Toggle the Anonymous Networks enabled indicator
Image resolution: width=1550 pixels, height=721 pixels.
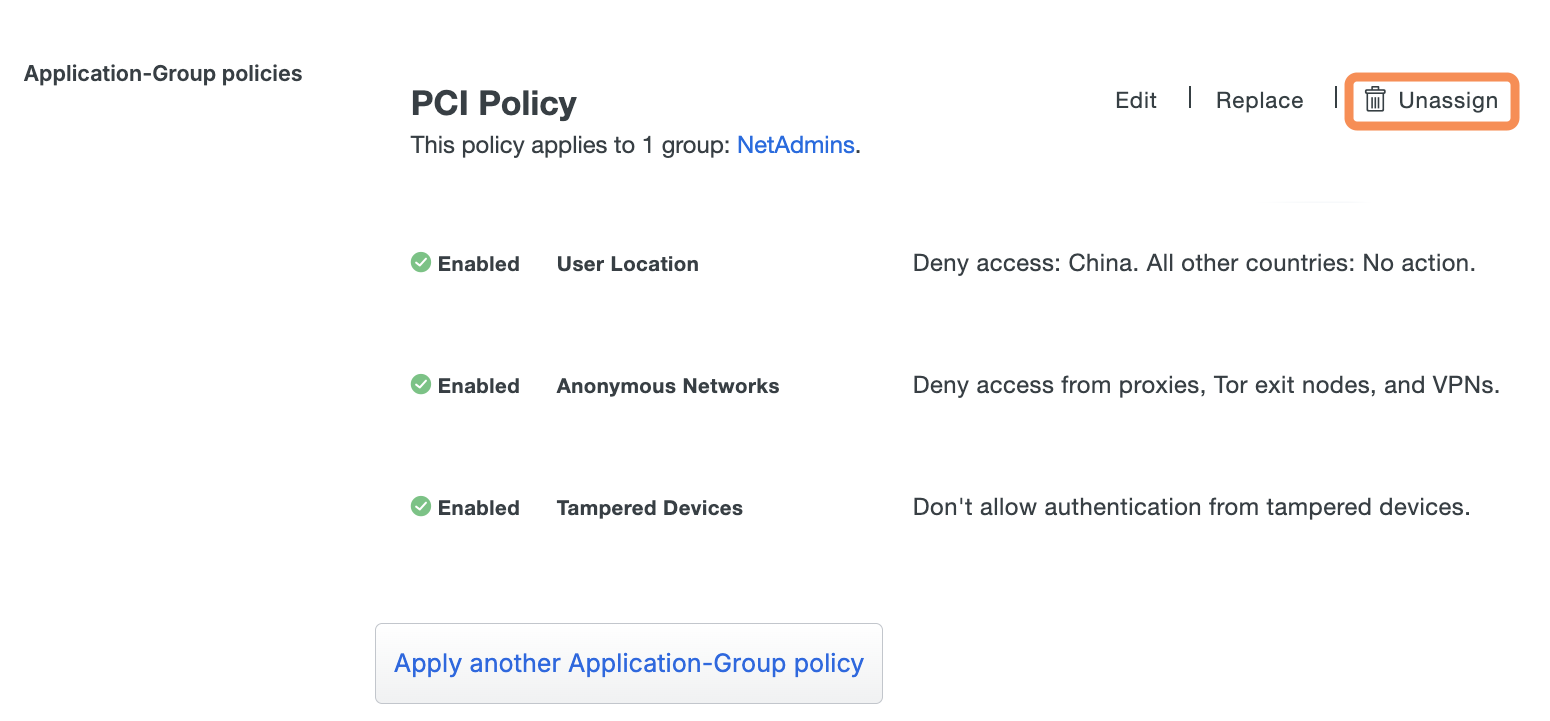tap(478, 385)
